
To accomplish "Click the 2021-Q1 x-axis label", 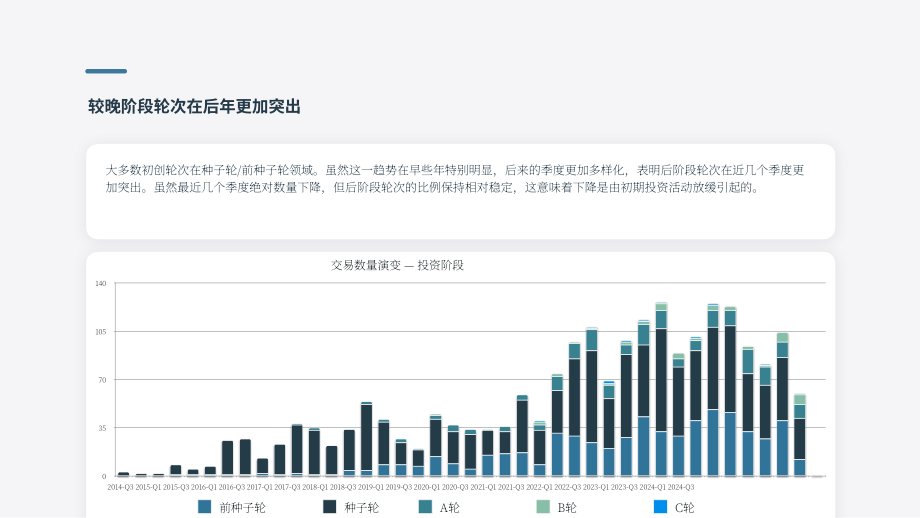I will (483, 487).
